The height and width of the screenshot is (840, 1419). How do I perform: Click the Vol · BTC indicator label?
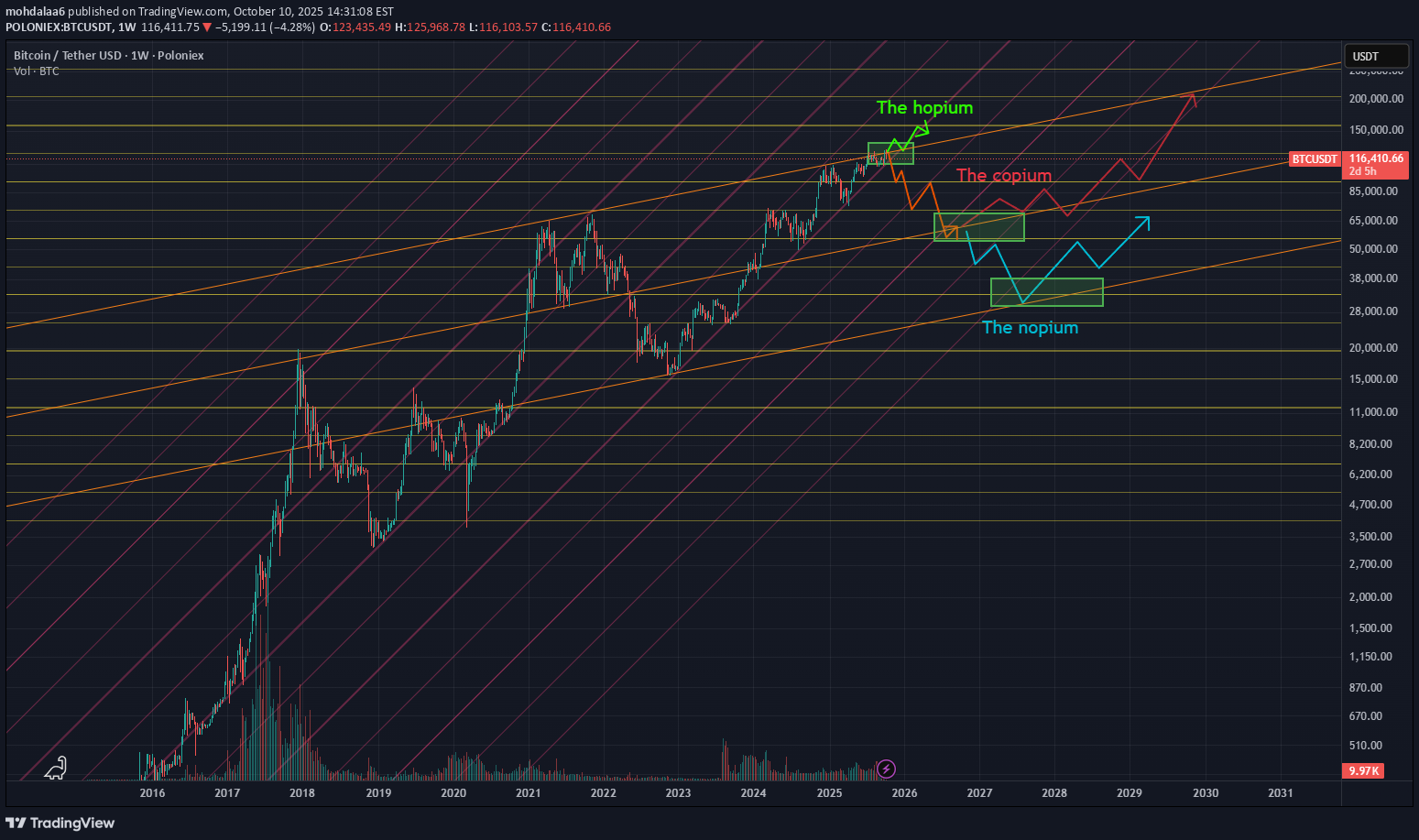click(37, 71)
